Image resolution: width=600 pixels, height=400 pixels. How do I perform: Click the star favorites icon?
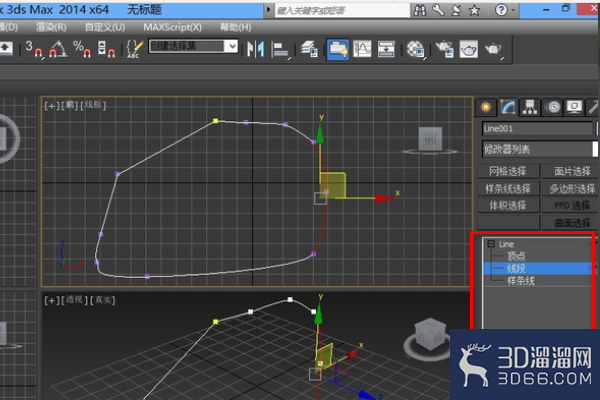pos(474,10)
